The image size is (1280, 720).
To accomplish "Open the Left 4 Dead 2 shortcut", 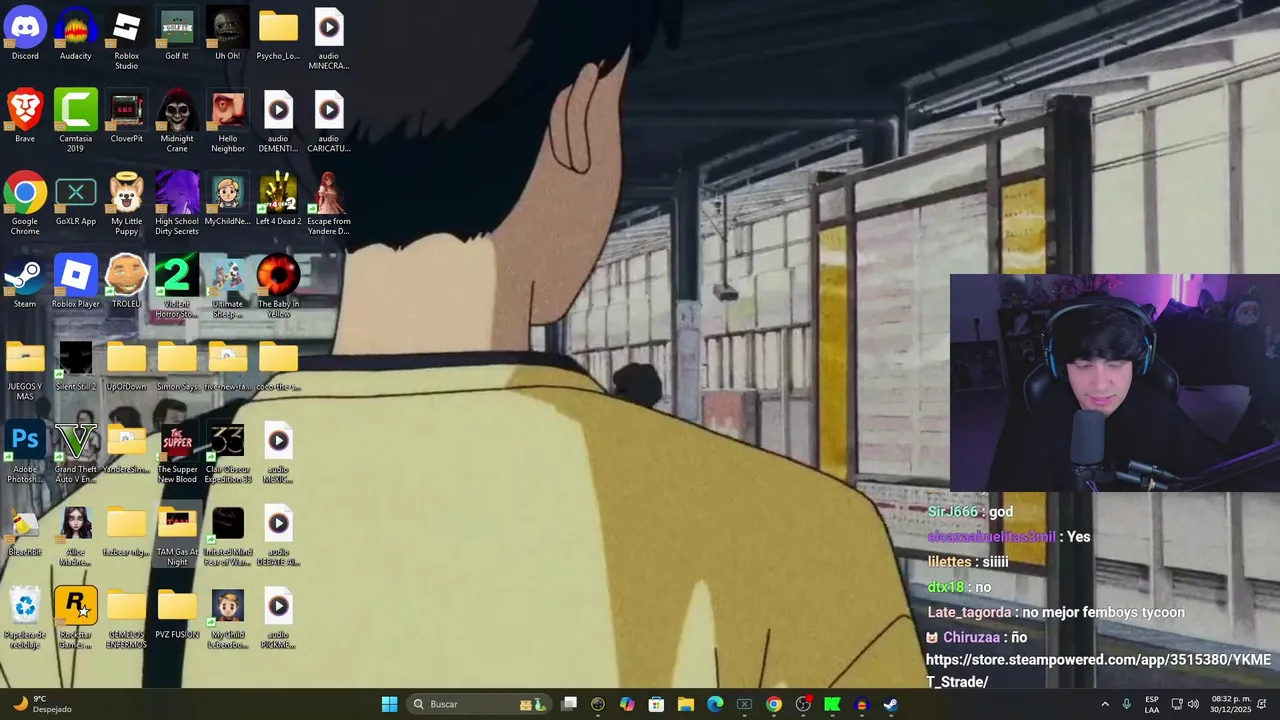I will tap(278, 200).
